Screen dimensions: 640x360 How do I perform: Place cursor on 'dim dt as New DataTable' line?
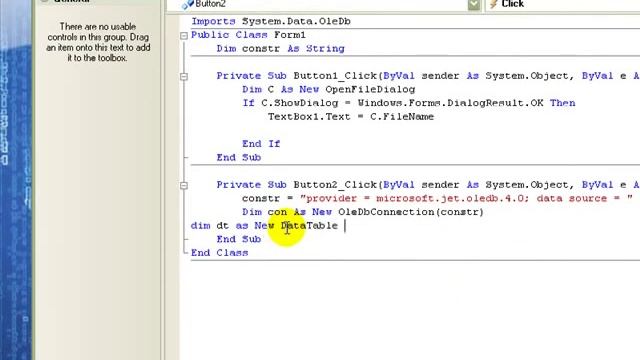coord(264,226)
